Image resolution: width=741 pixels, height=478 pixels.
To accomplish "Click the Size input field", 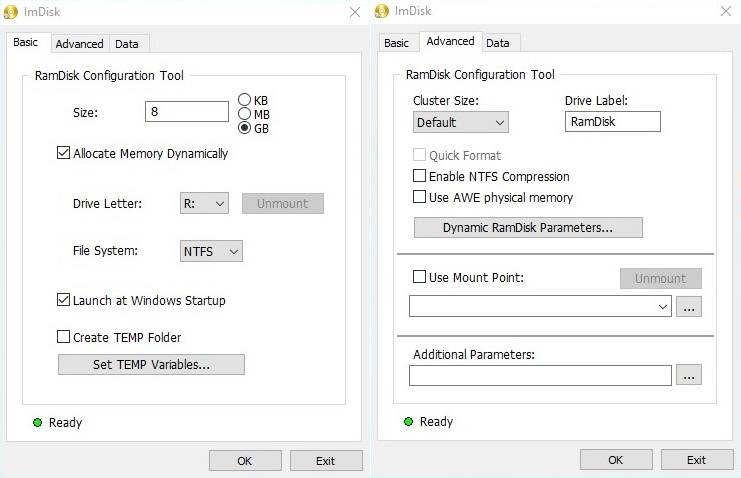I will click(x=187, y=112).
